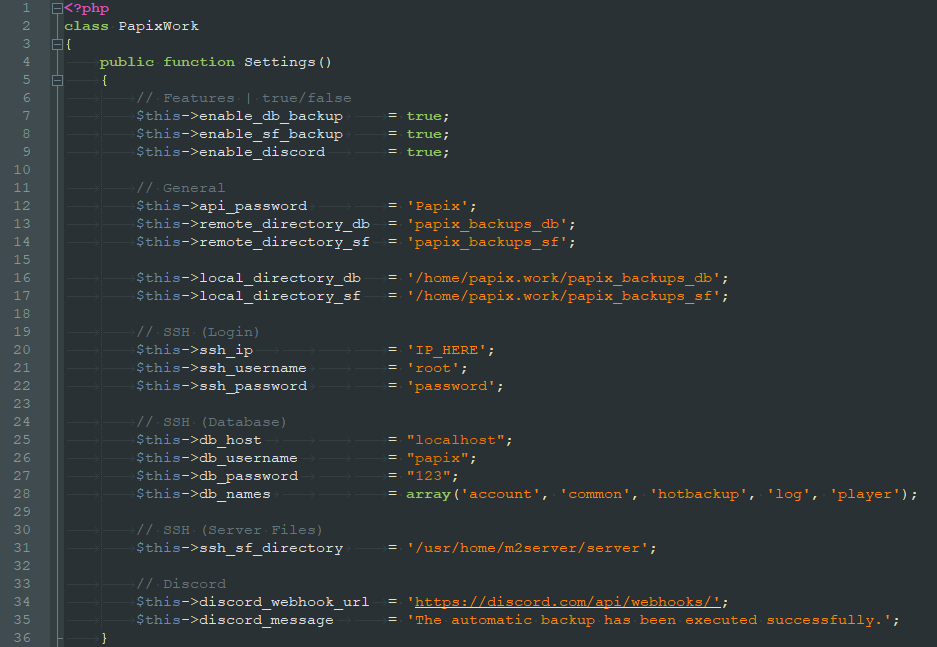Select line number 34 in the margin

pyautogui.click(x=23, y=602)
